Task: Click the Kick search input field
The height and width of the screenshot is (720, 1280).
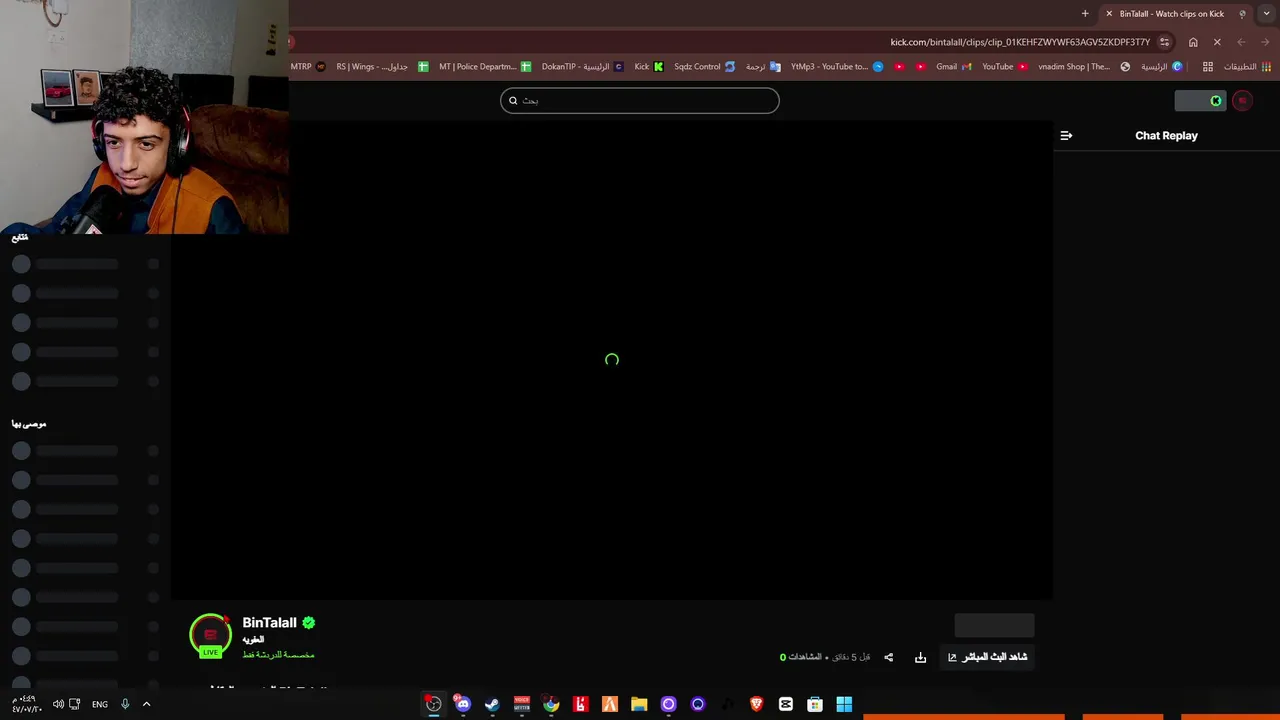Action: 640,100
